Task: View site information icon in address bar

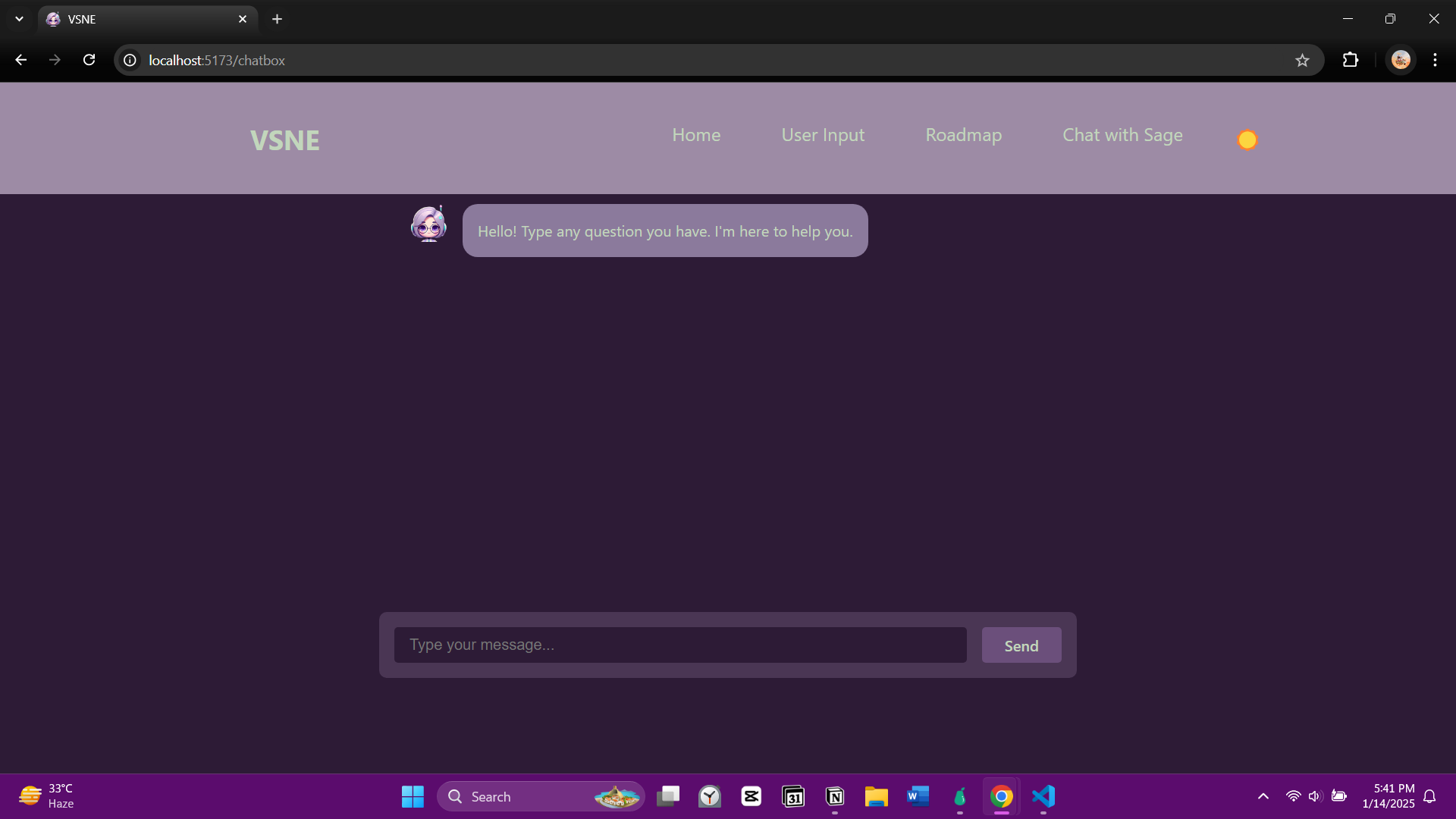Action: [x=130, y=60]
